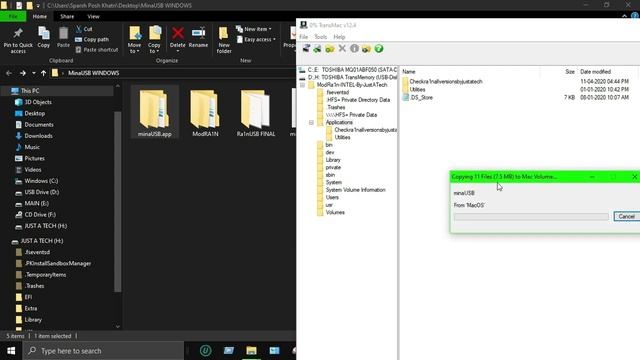Select System Volume Information in TransMac tree
The image size is (640, 360).
[355, 190]
